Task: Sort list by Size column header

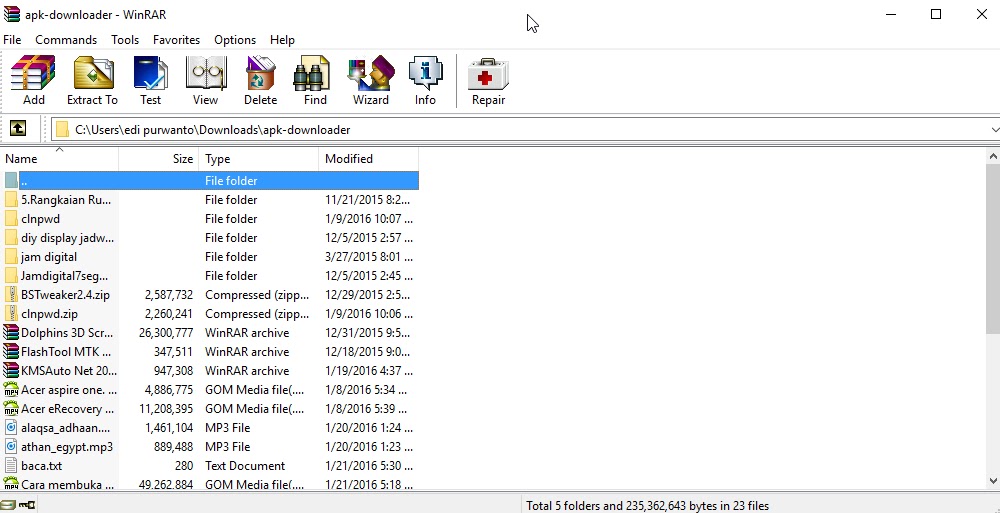Action: click(159, 159)
